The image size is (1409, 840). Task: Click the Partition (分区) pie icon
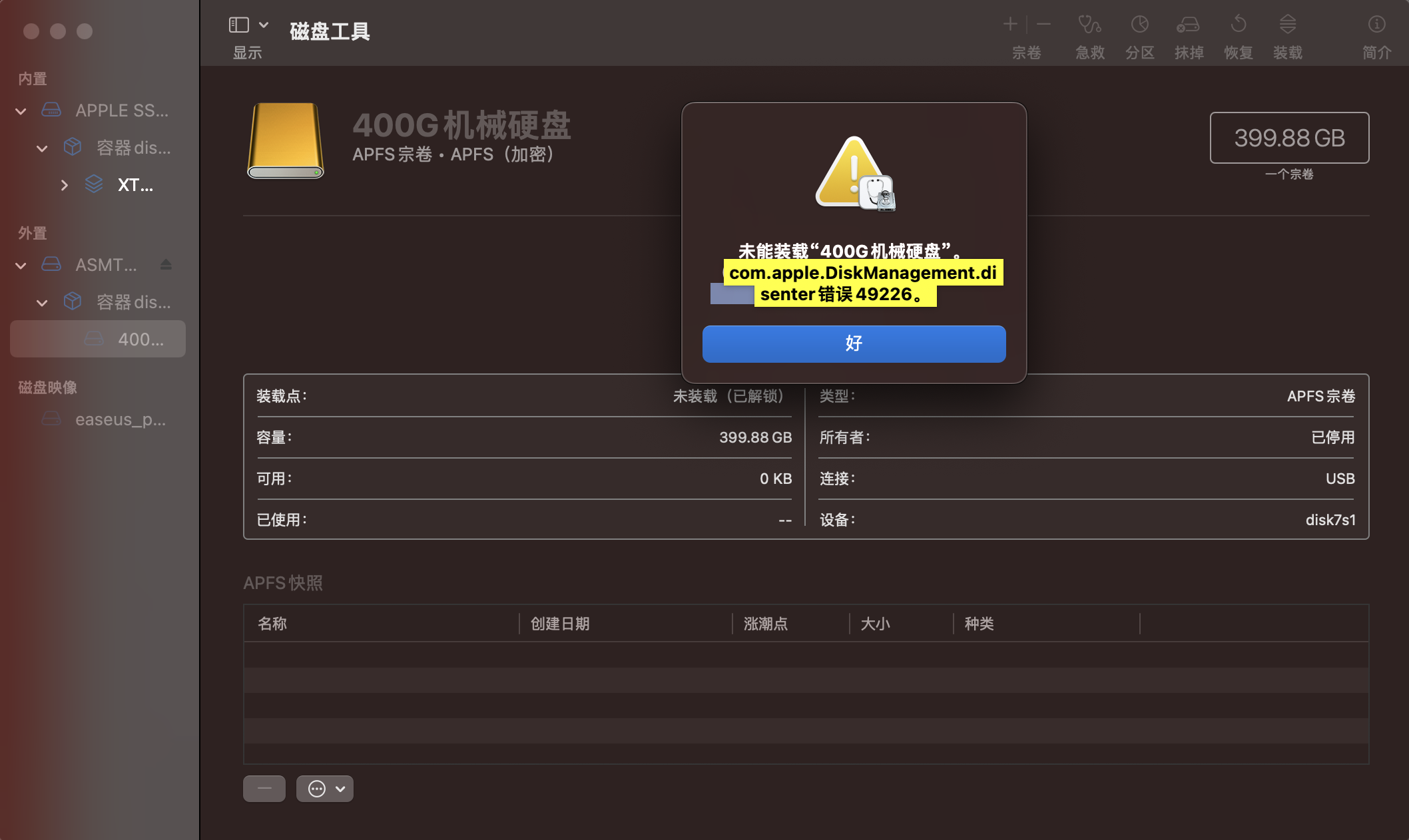pyautogui.click(x=1139, y=25)
